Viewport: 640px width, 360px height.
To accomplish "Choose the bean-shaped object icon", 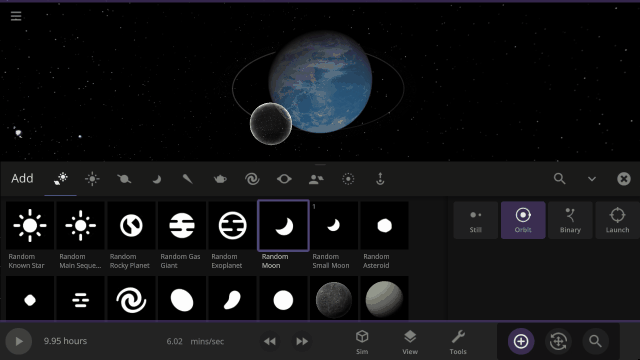I will point(232,298).
